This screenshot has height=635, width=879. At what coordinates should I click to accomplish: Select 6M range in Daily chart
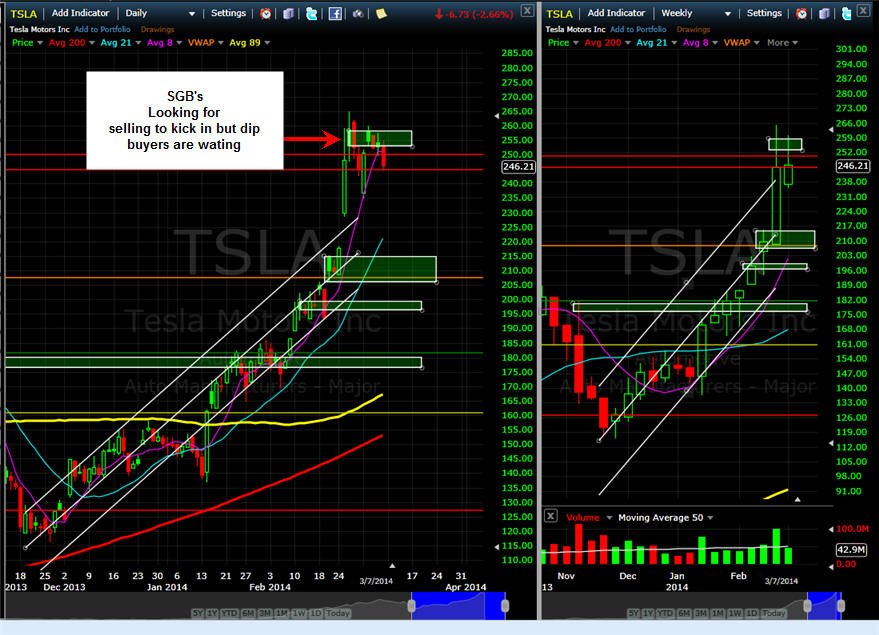coord(248,613)
